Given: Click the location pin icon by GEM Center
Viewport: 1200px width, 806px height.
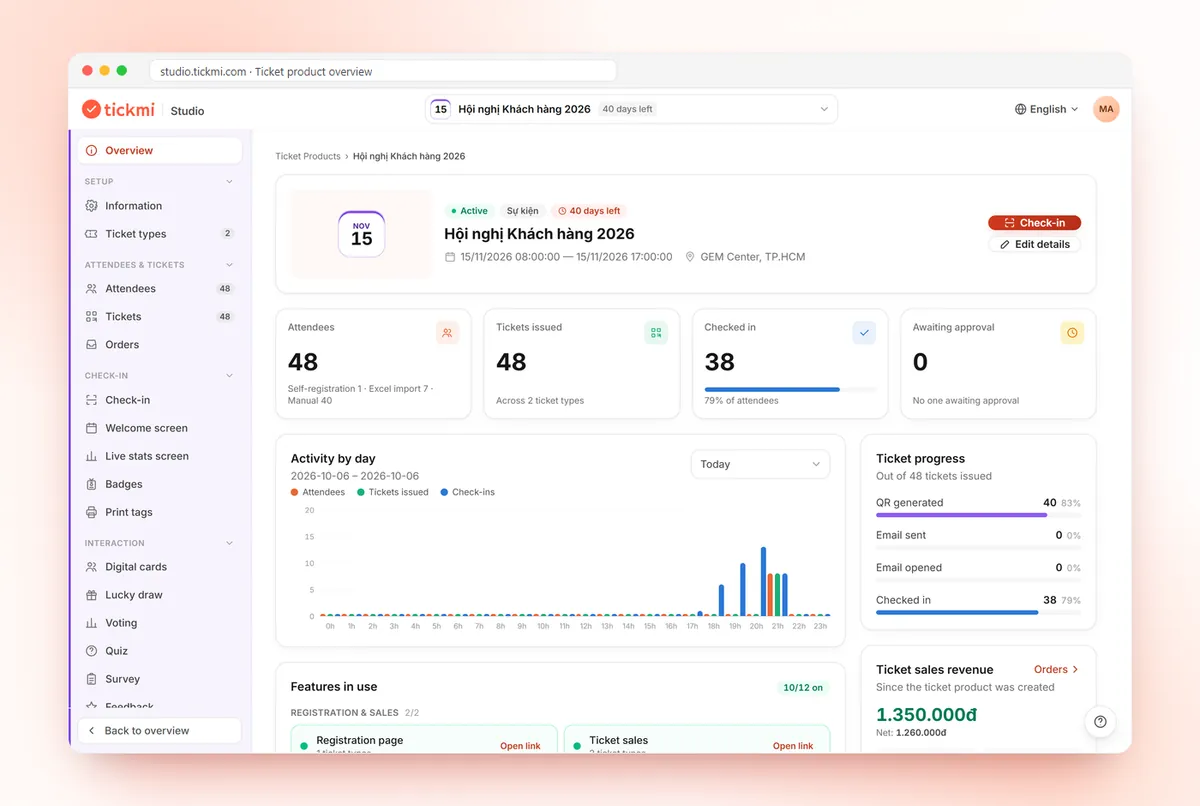Looking at the screenshot, I should 690,257.
